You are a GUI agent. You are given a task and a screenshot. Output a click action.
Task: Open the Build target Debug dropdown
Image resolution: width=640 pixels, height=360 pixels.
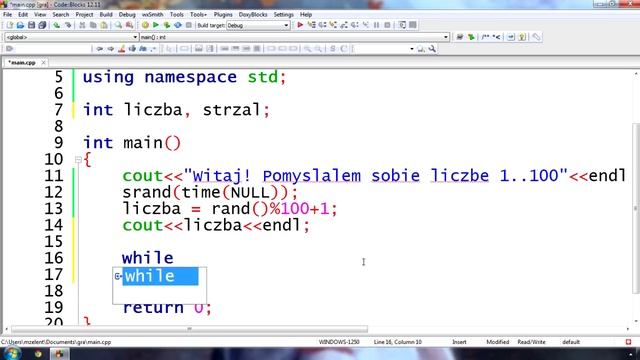pos(258,25)
